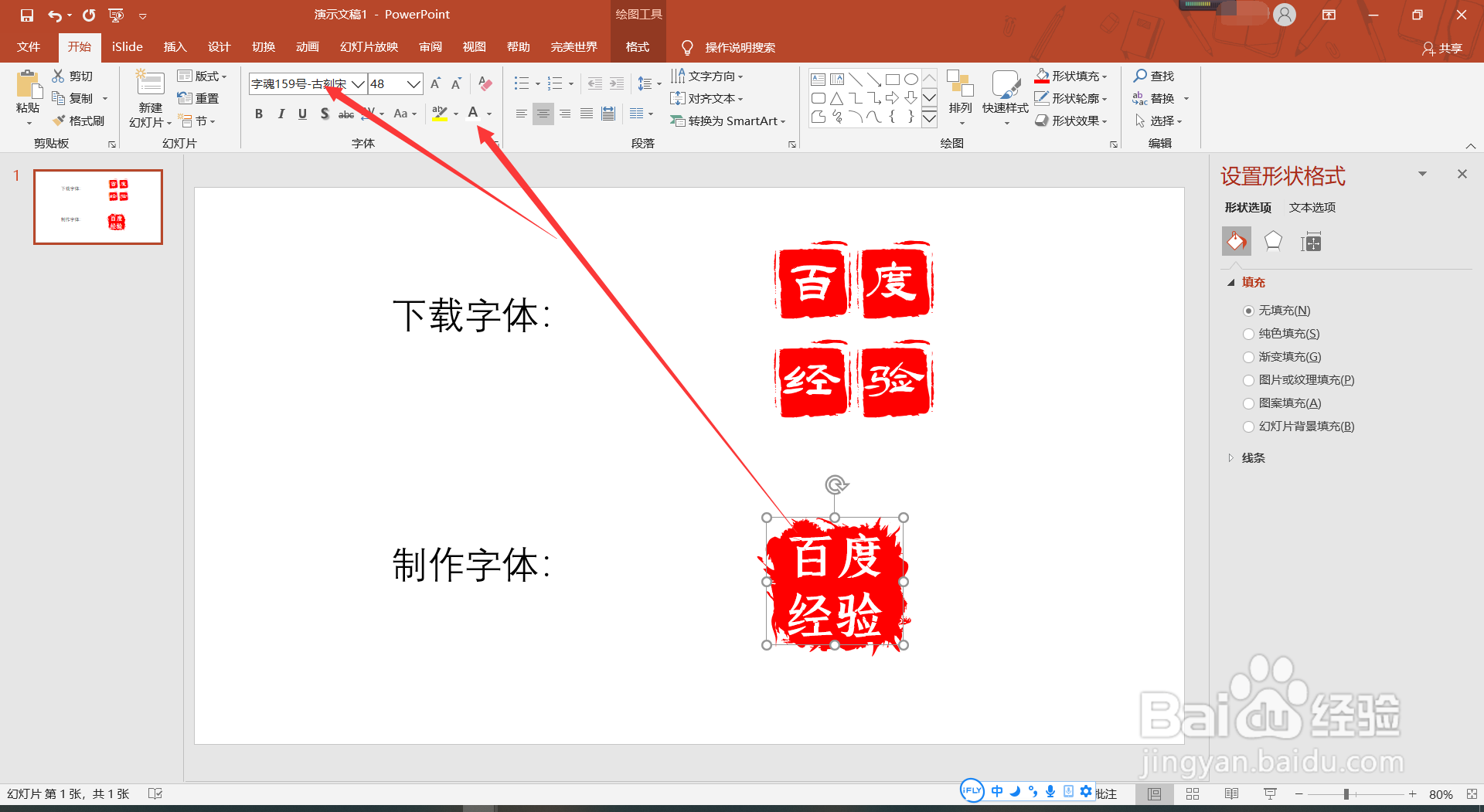The width and height of the screenshot is (1484, 812).
Task: Select slide 1 thumbnail in the pane
Action: [97, 206]
